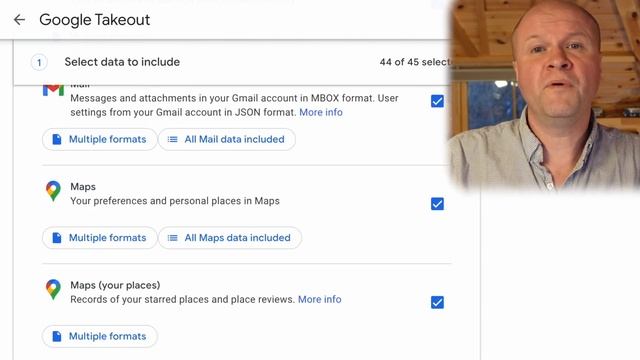640x360 pixels.
Task: Click the step 1 circle icon
Action: pos(39,62)
